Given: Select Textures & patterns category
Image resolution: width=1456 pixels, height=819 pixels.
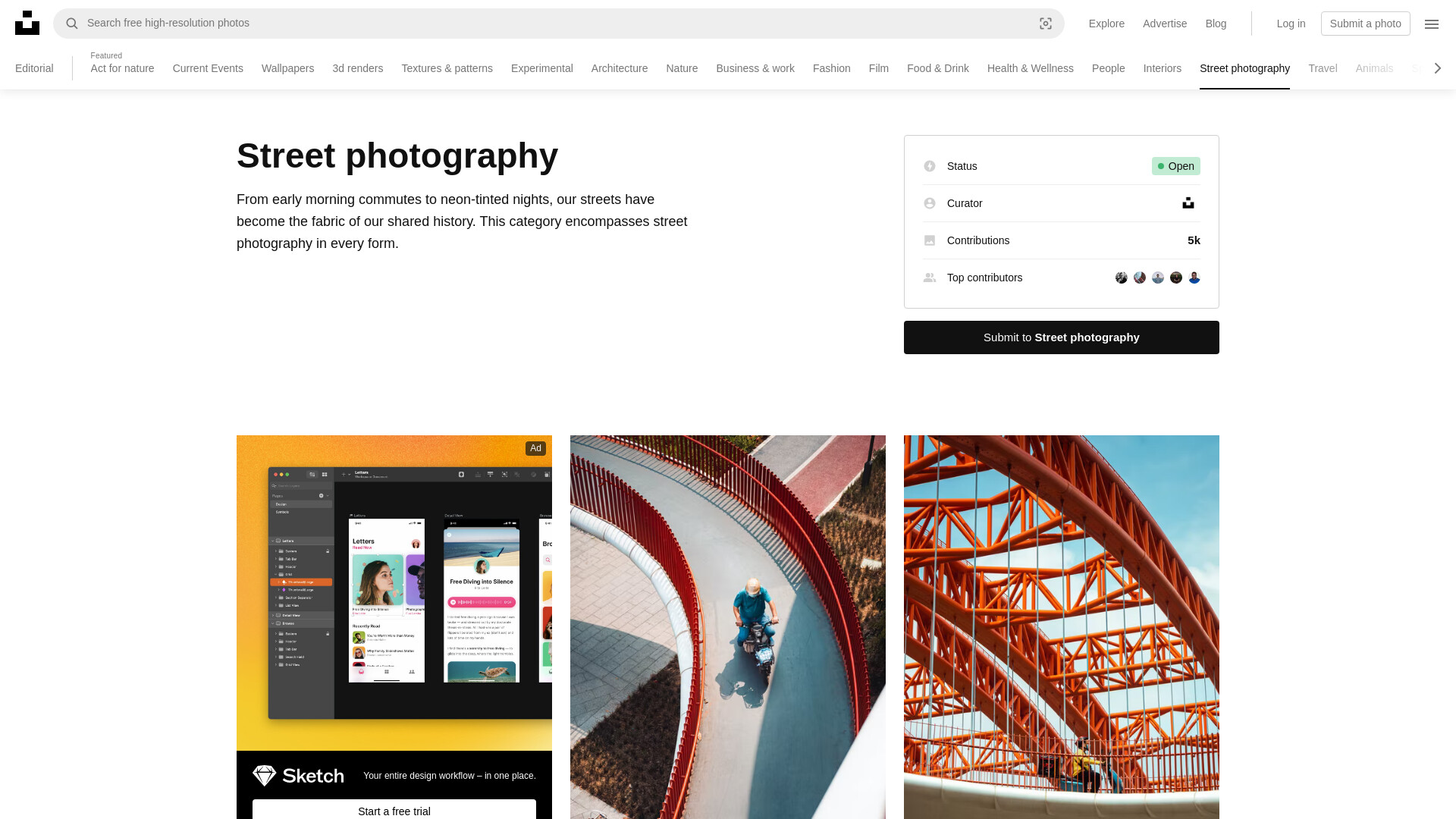Looking at the screenshot, I should tap(447, 68).
